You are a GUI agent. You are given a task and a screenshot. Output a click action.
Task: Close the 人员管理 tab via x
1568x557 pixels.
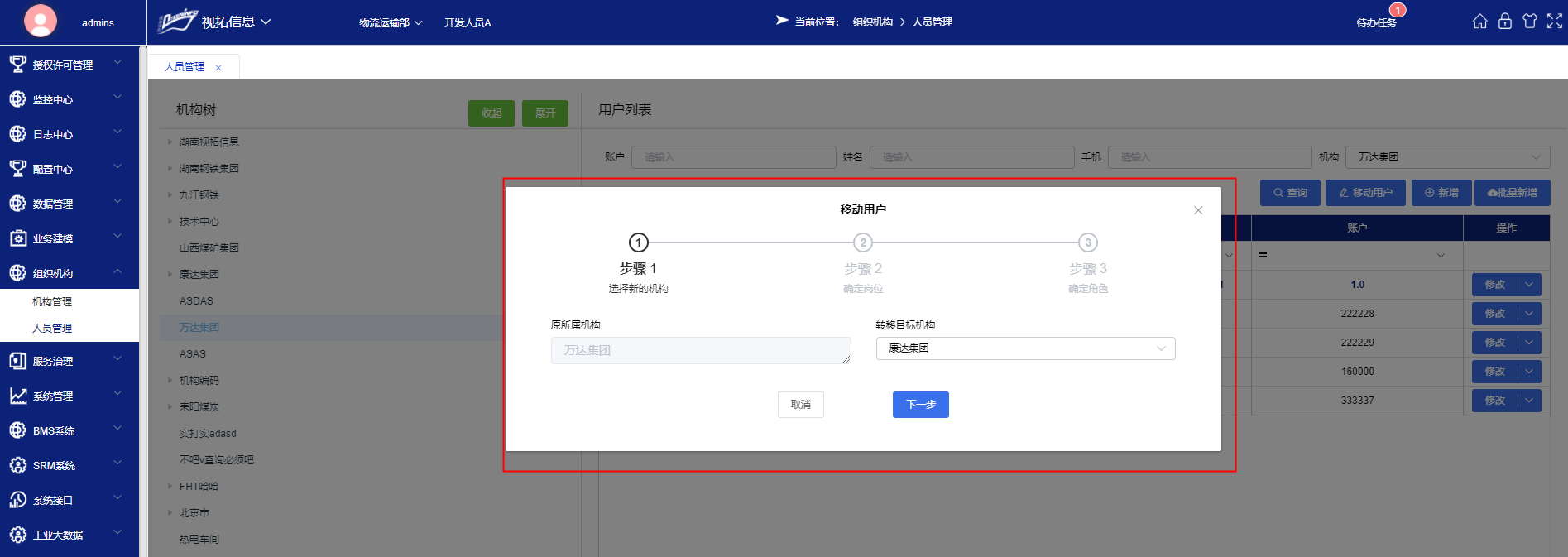218,68
